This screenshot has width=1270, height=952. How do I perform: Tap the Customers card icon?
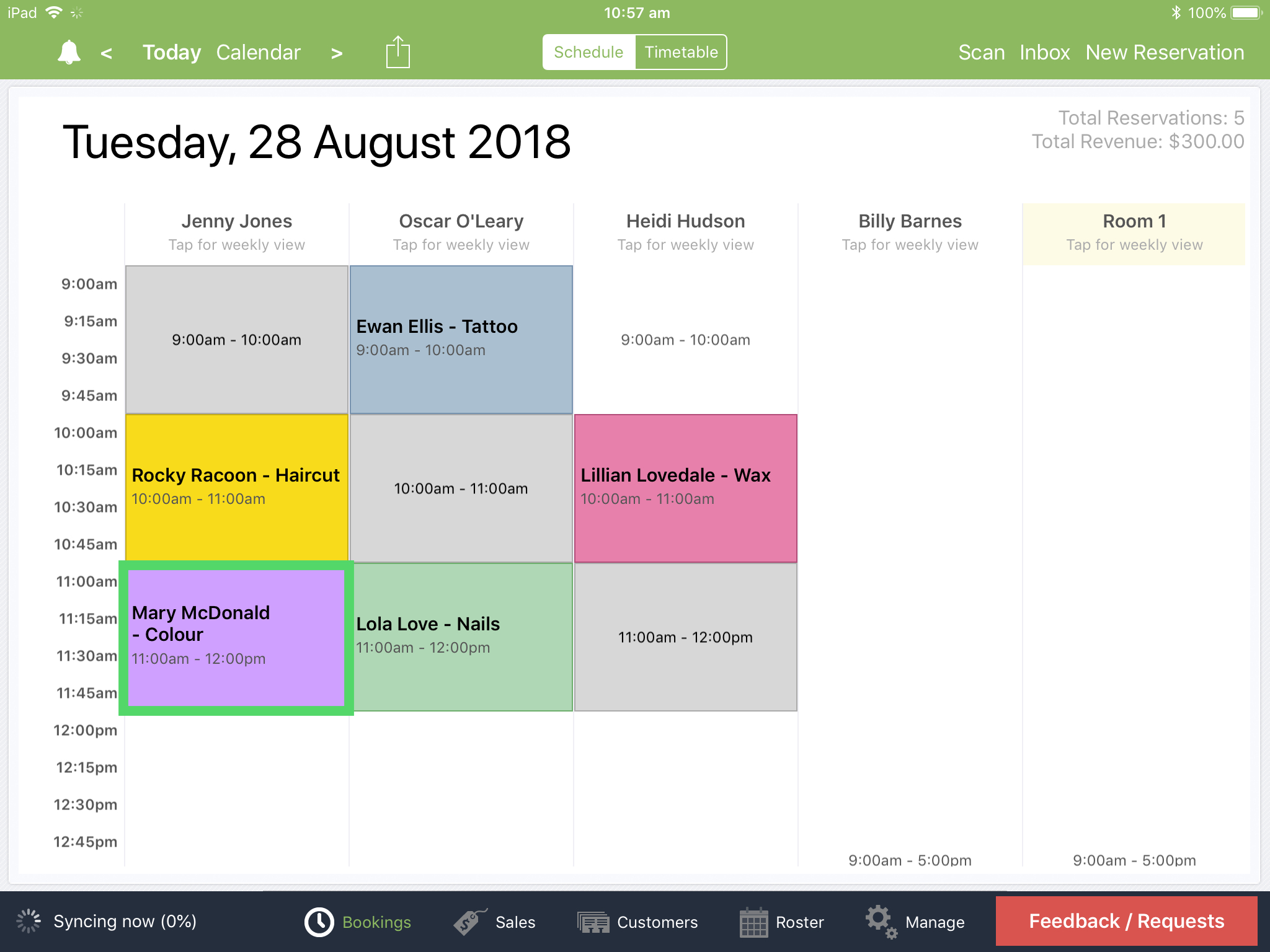click(593, 922)
